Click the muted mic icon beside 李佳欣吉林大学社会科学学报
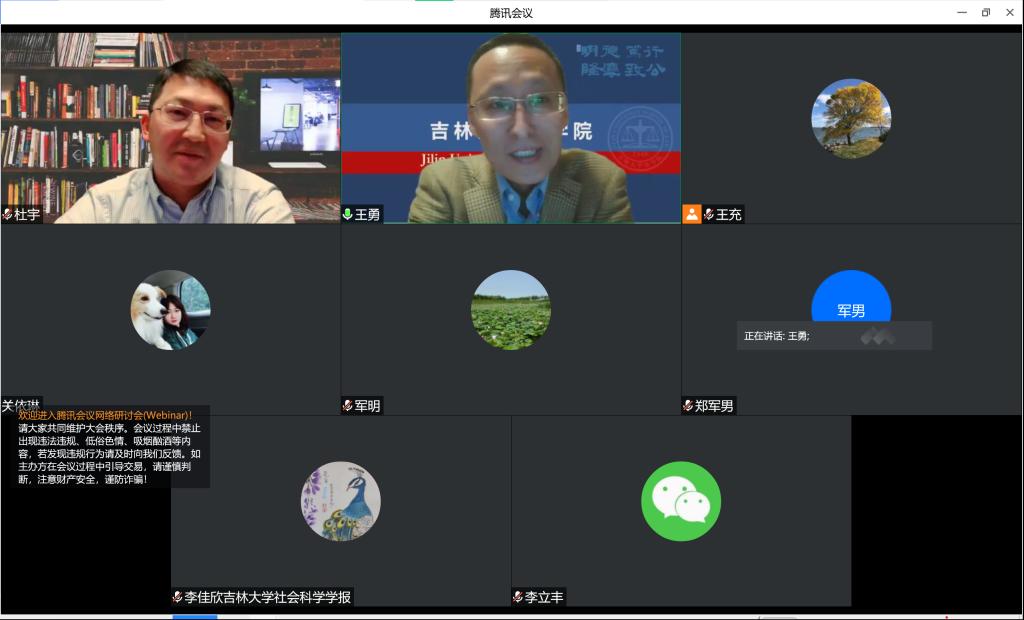 [178, 597]
